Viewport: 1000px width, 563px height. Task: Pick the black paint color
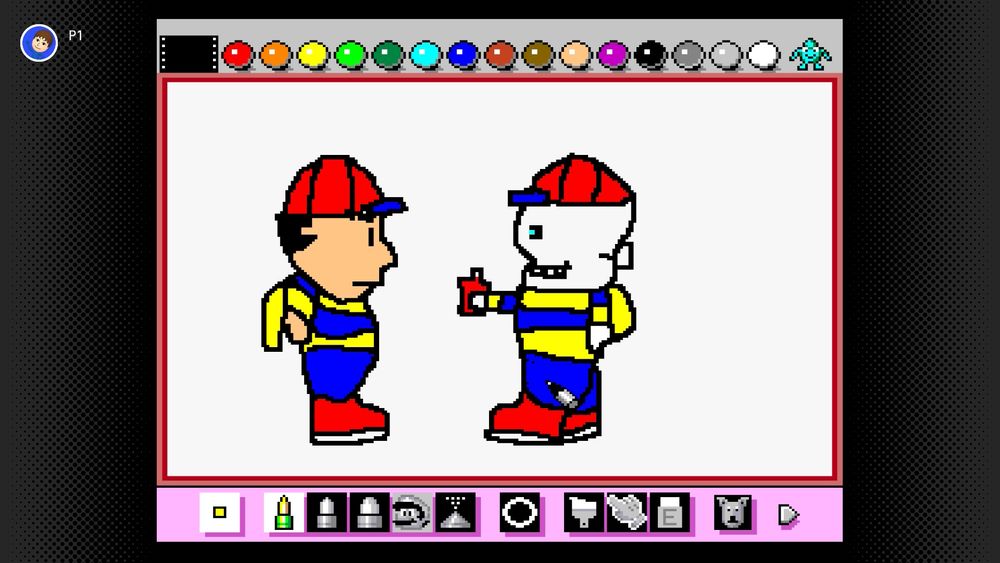pos(651,55)
